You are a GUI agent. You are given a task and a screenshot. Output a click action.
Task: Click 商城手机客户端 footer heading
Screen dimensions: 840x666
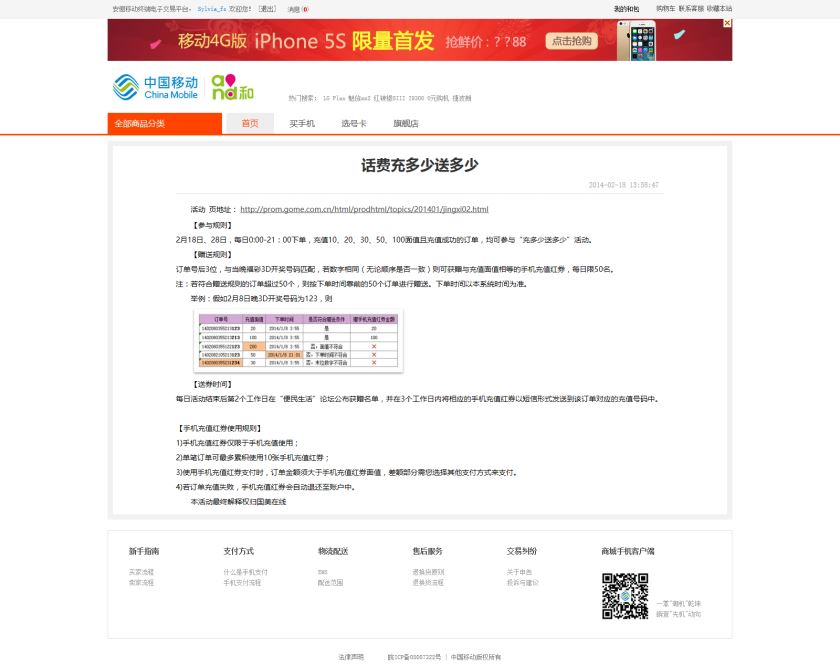pos(627,551)
